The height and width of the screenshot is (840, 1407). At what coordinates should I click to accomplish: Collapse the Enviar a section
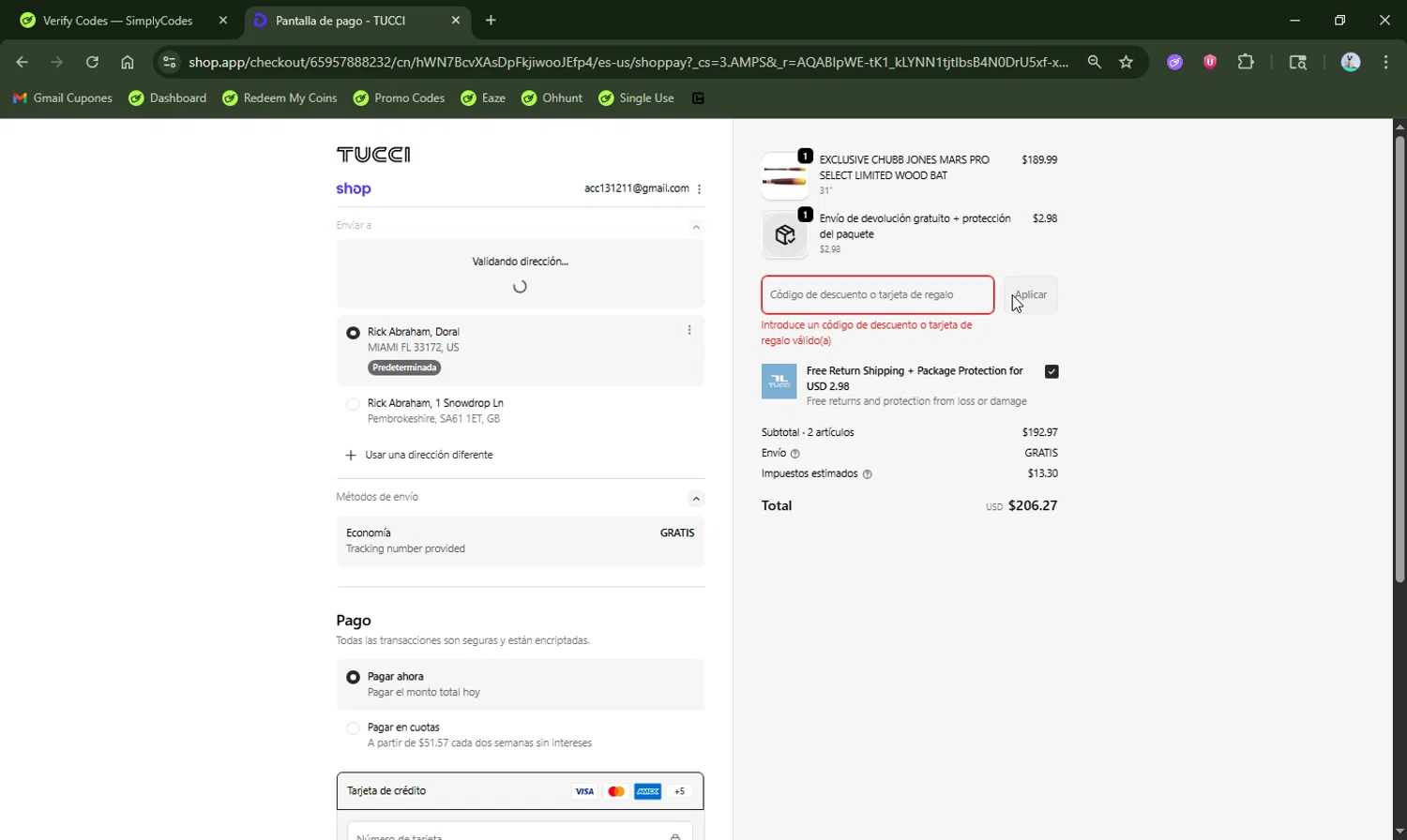(x=696, y=227)
